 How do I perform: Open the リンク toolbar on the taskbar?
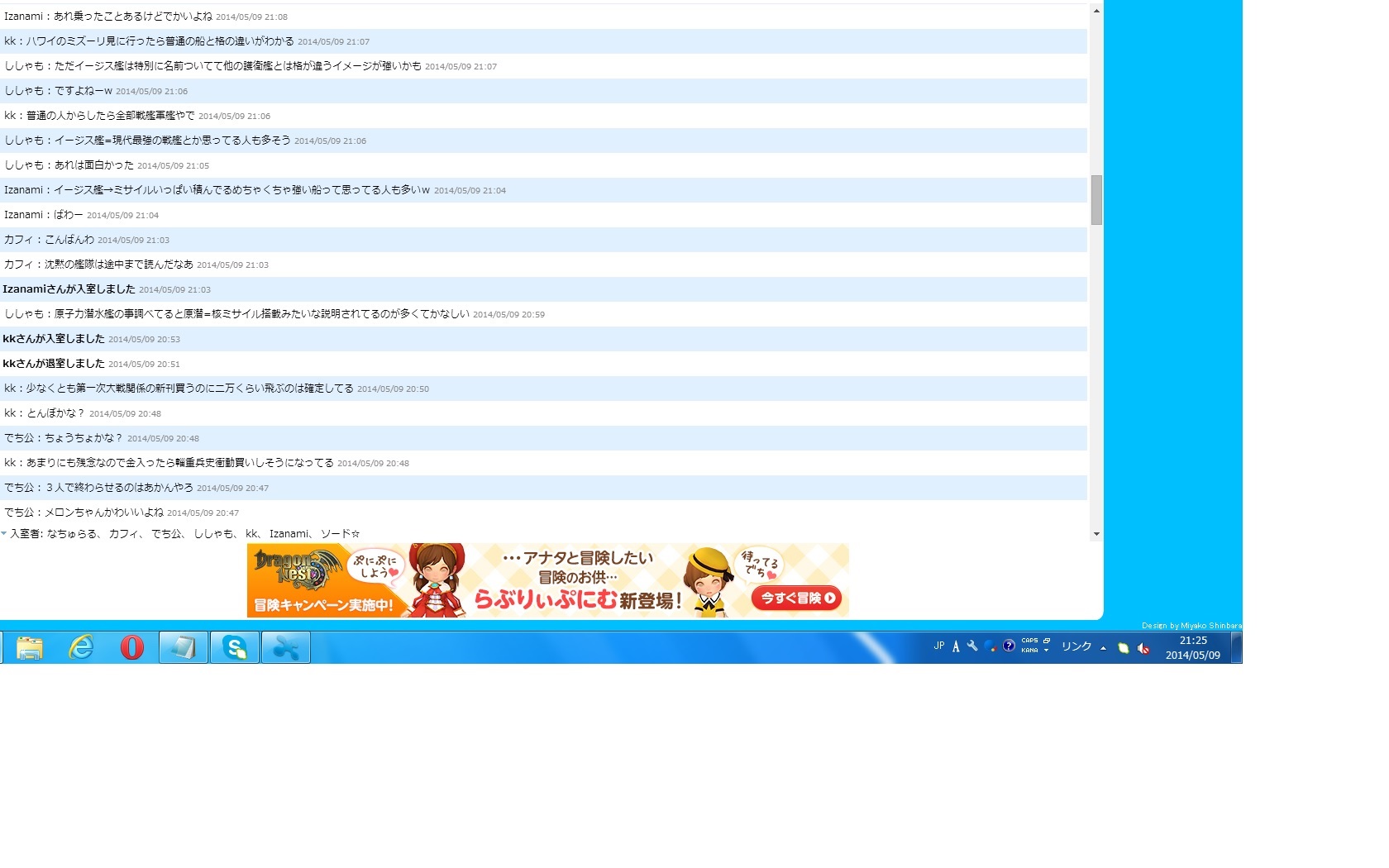tap(1076, 646)
